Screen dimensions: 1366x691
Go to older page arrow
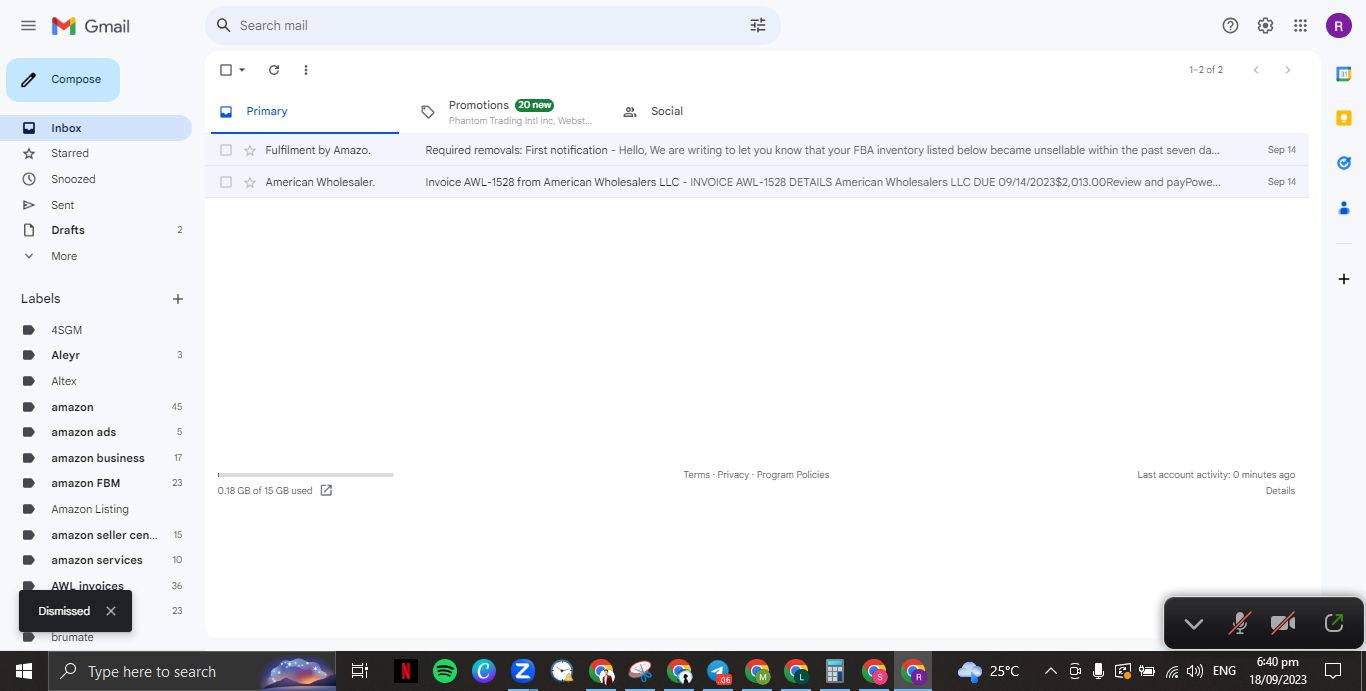click(1288, 70)
